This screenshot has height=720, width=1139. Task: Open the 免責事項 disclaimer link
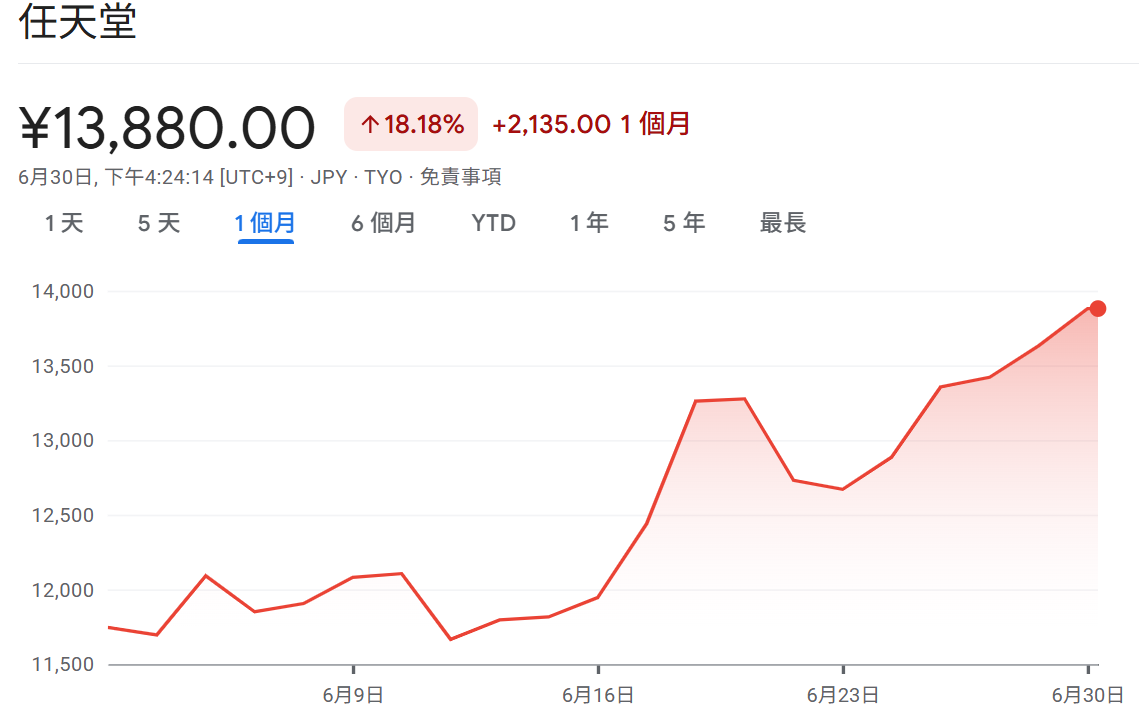coord(460,178)
